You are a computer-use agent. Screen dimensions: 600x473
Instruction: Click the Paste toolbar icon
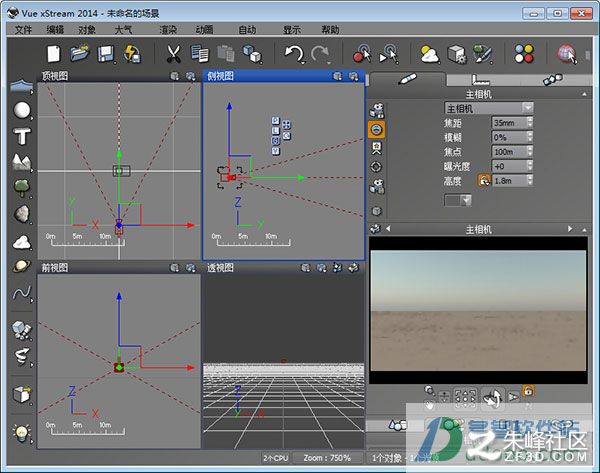click(226, 54)
